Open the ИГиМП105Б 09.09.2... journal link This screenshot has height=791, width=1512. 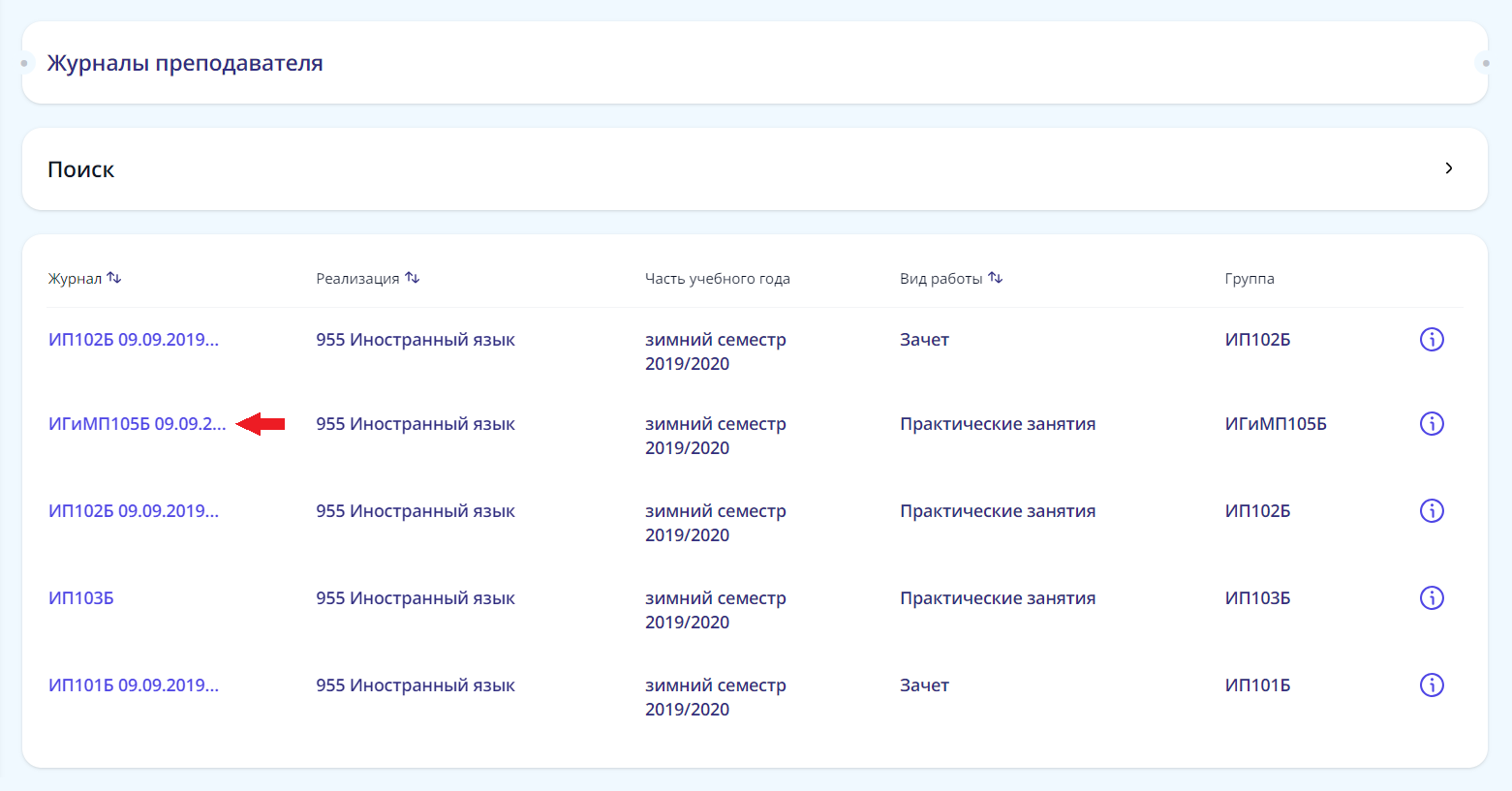tap(137, 424)
